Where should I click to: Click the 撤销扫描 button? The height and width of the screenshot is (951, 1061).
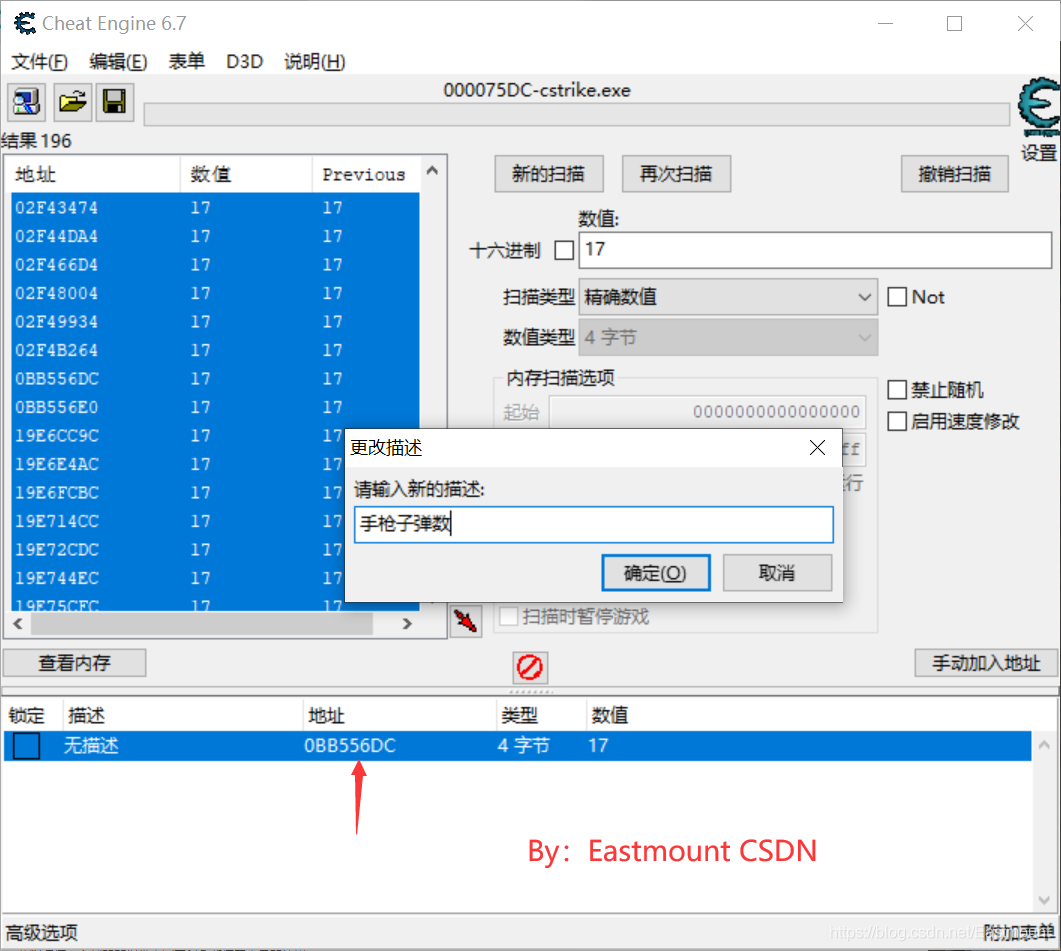(954, 174)
